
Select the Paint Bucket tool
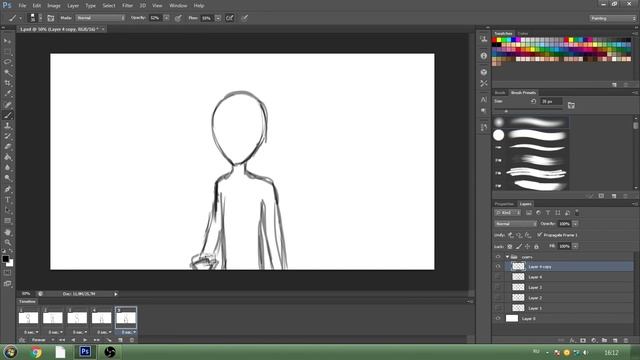coord(7,157)
